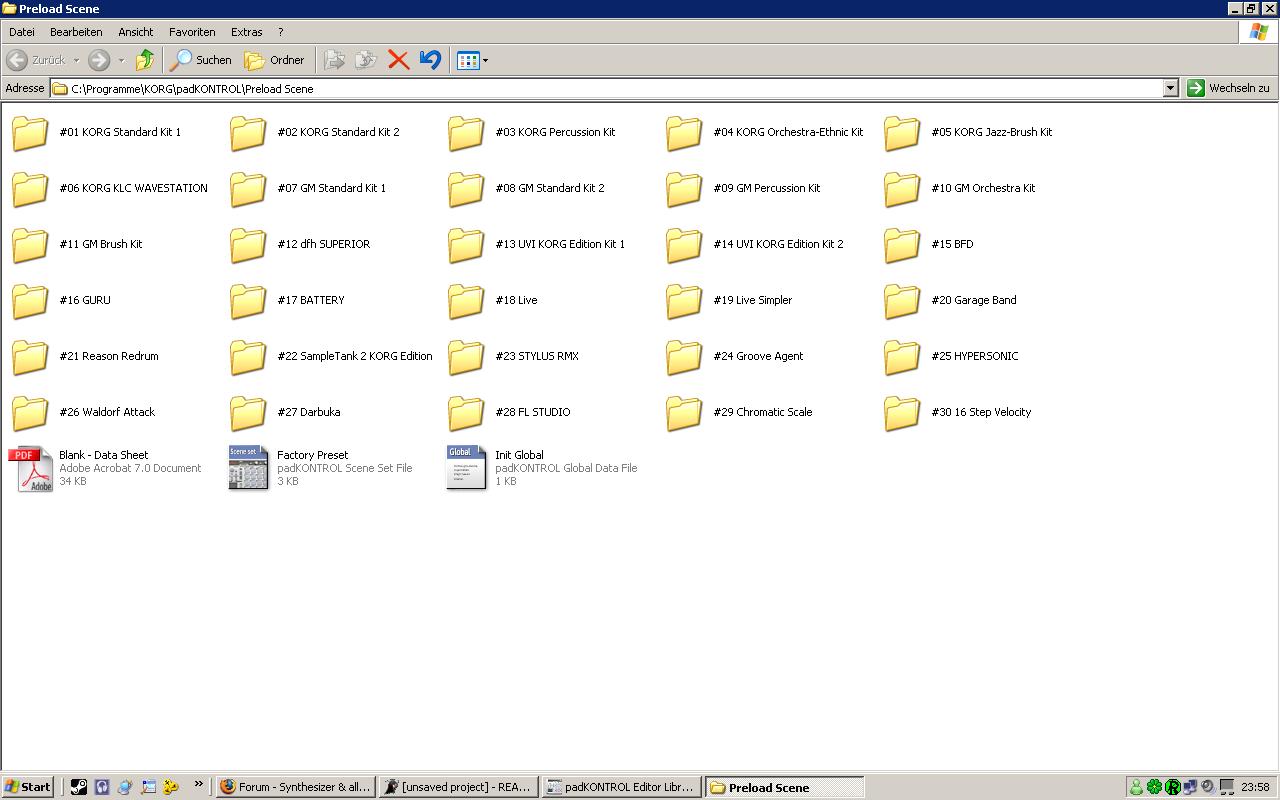The image size is (1280, 800).
Task: Click the Wechseln zu go button
Action: [1228, 88]
